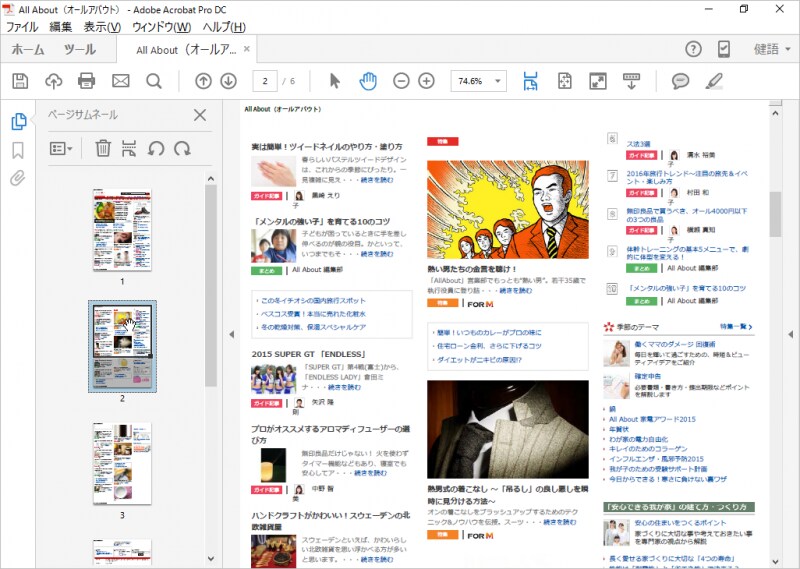Open the attachments paperclip panel
This screenshot has width=800, height=569.
tap(18, 178)
